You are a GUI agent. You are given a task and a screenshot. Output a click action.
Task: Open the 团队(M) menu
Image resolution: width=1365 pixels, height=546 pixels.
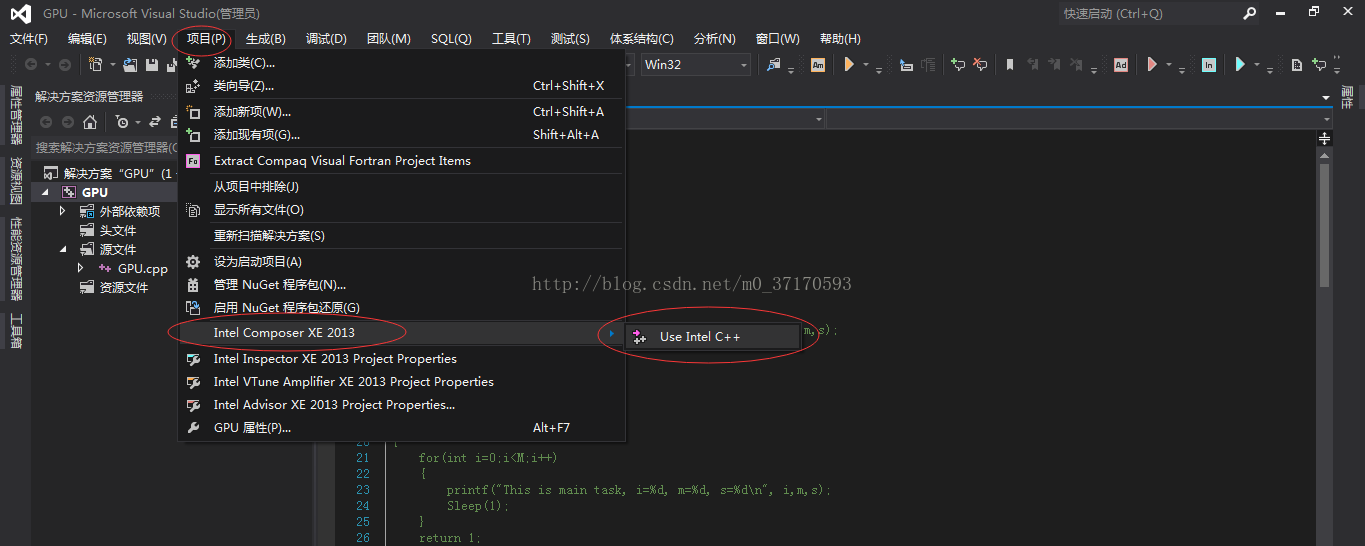pos(389,39)
